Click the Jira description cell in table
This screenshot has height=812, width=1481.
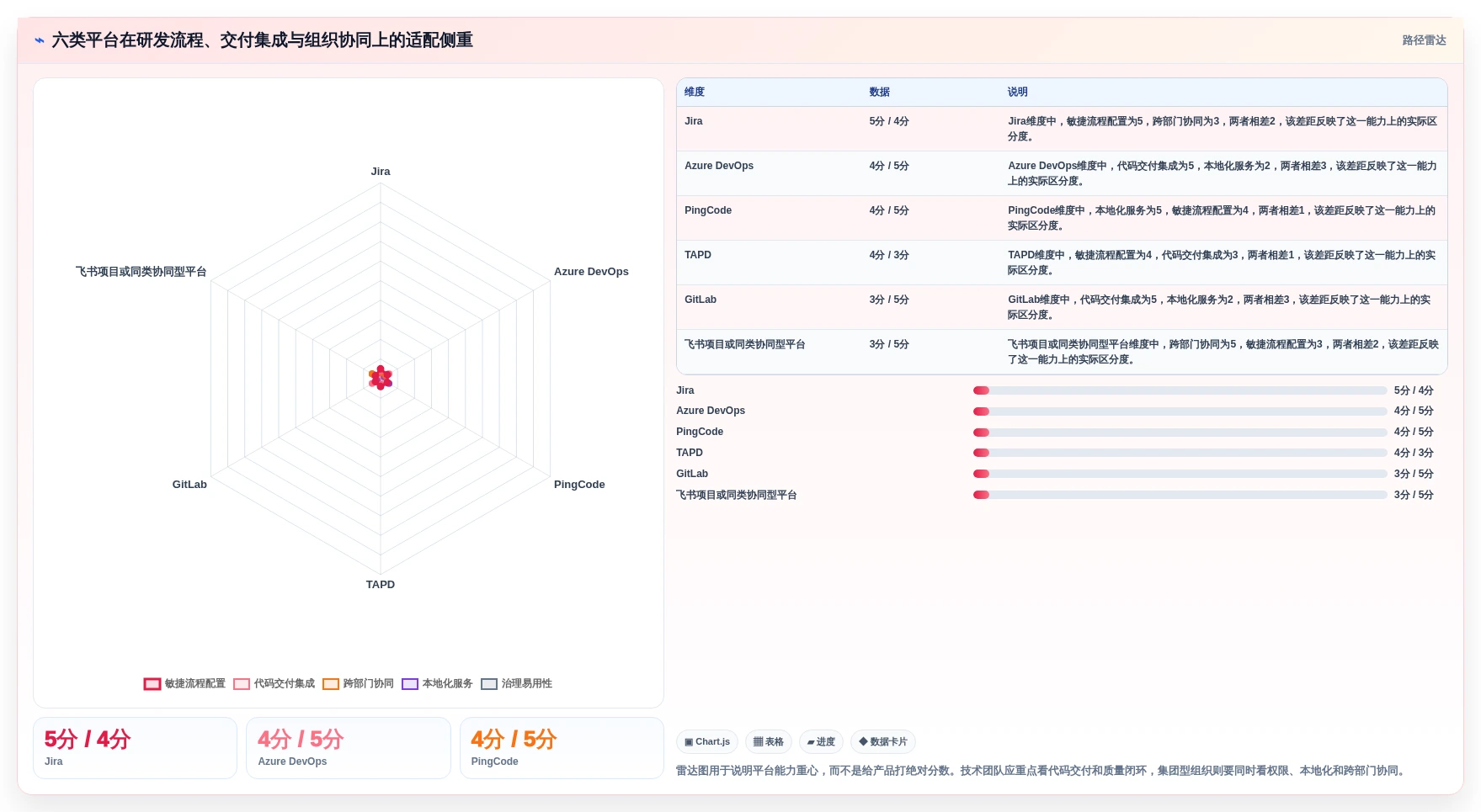coord(1223,129)
